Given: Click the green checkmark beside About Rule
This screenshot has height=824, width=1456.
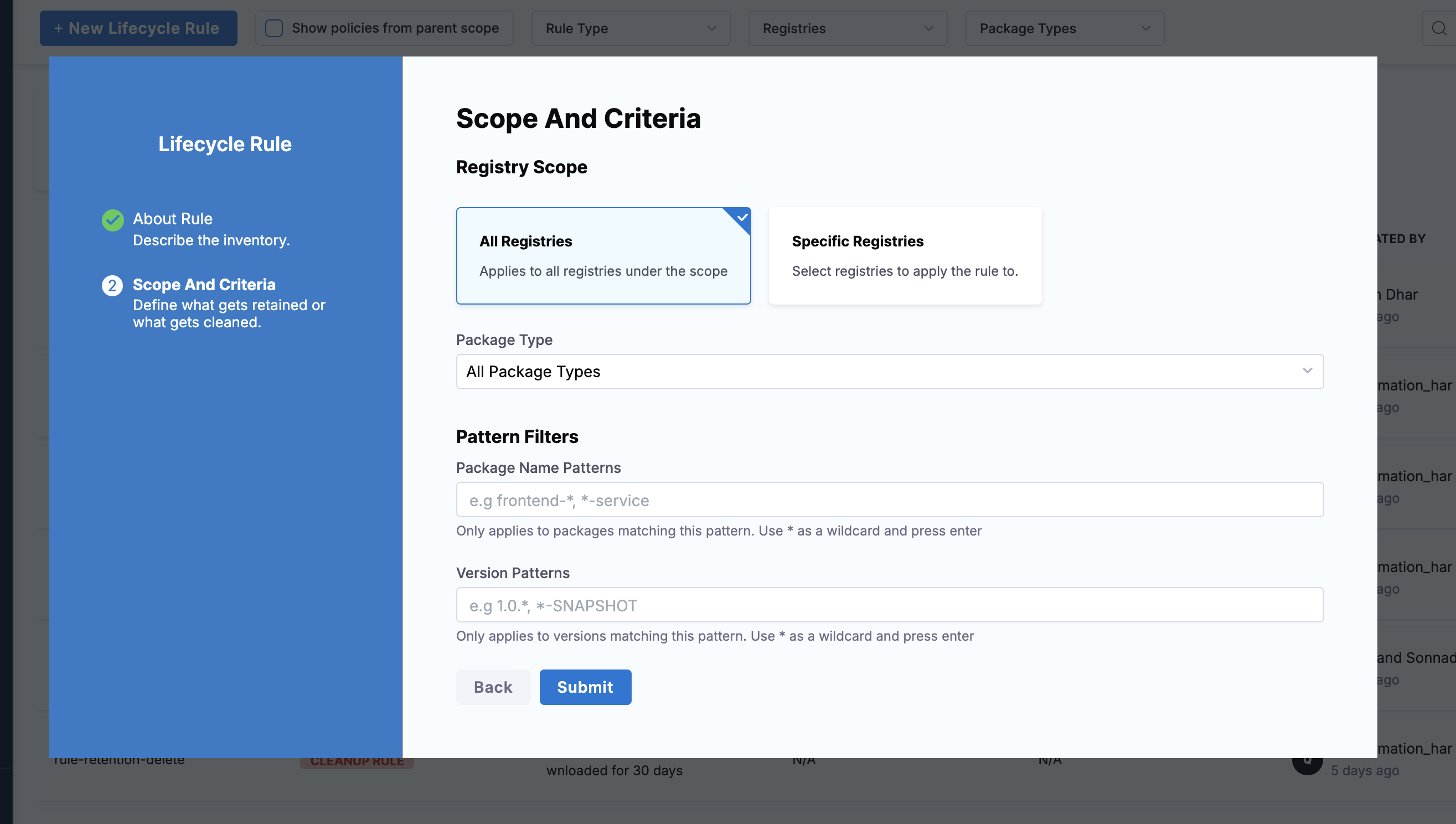Looking at the screenshot, I should [x=112, y=220].
